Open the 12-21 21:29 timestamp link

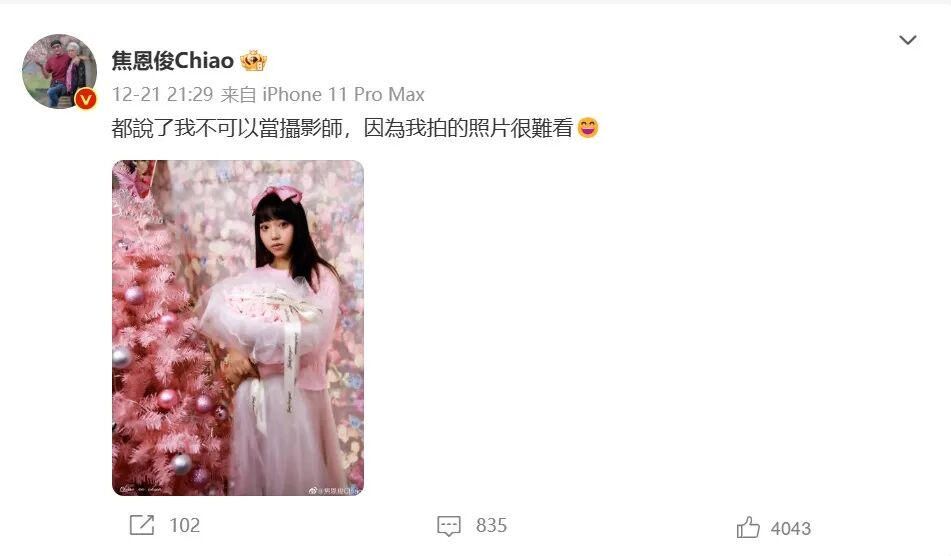(163, 95)
